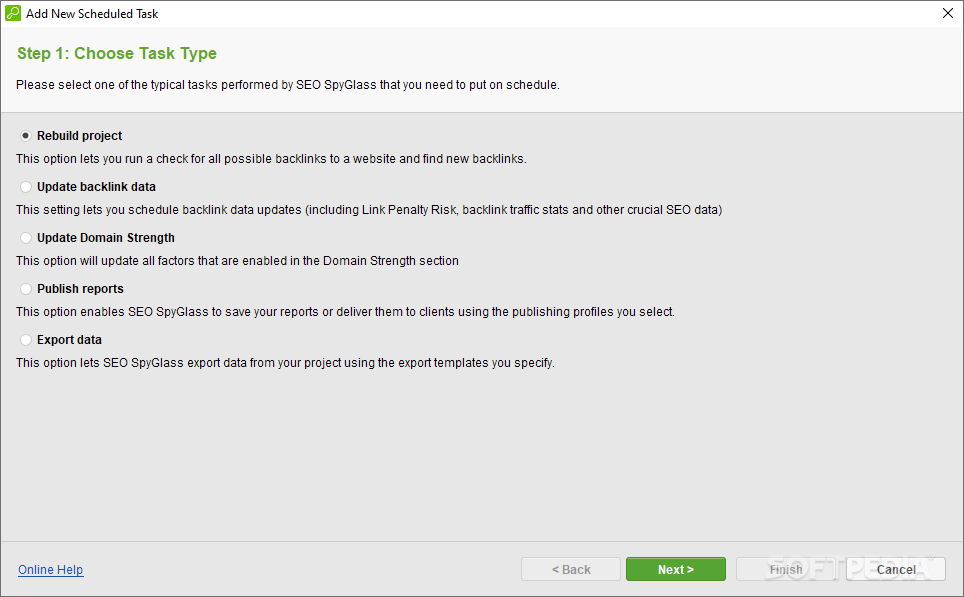Click the Step 1: Choose Task Type heading
964x597 pixels.
tap(117, 53)
